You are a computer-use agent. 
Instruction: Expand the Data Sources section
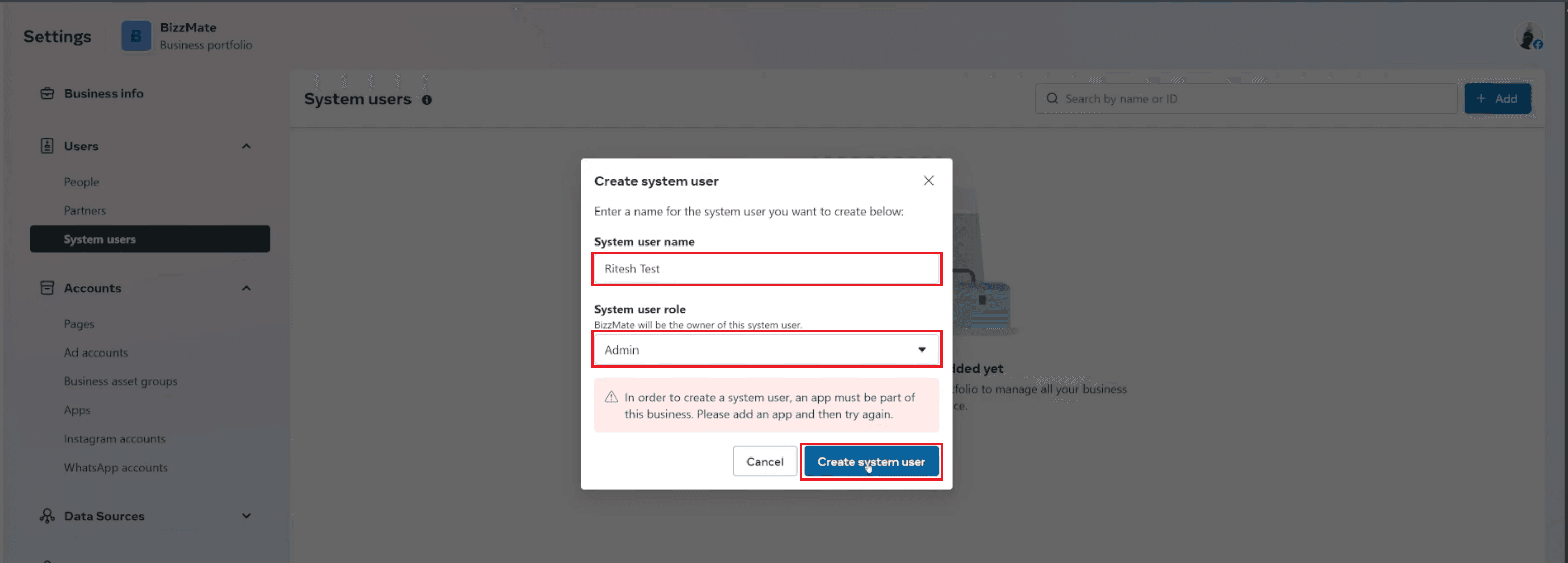click(246, 516)
